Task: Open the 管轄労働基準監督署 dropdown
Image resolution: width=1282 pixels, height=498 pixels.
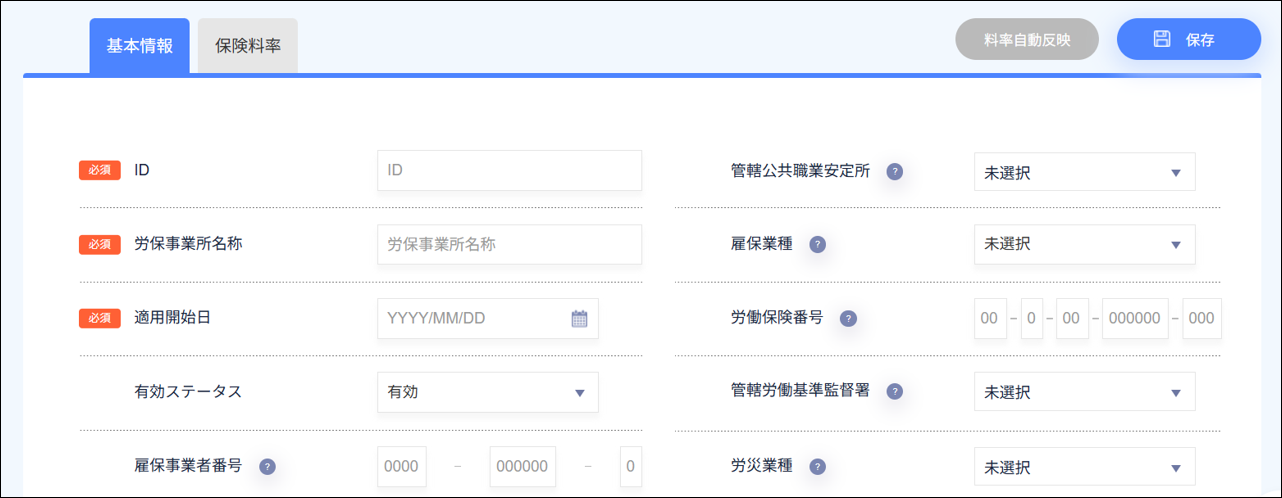Action: tap(1085, 392)
